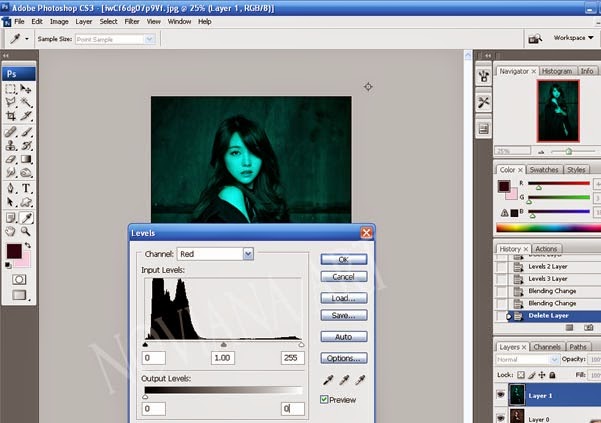The image size is (601, 423).
Task: Hide Layer 0 with its eye icon
Action: (501, 417)
